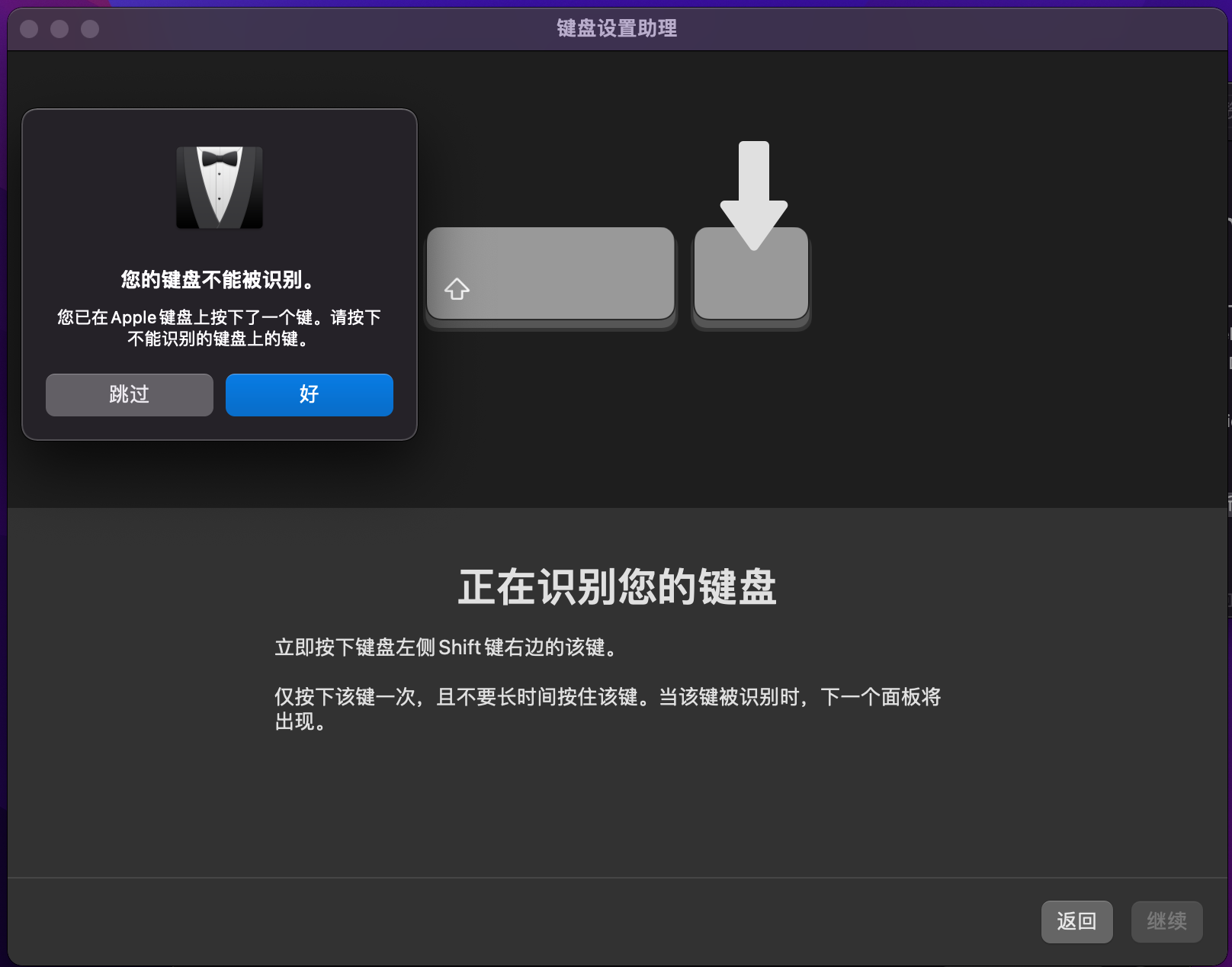Click the white downward arrow above the key
1232x967 pixels.
pyautogui.click(x=753, y=191)
